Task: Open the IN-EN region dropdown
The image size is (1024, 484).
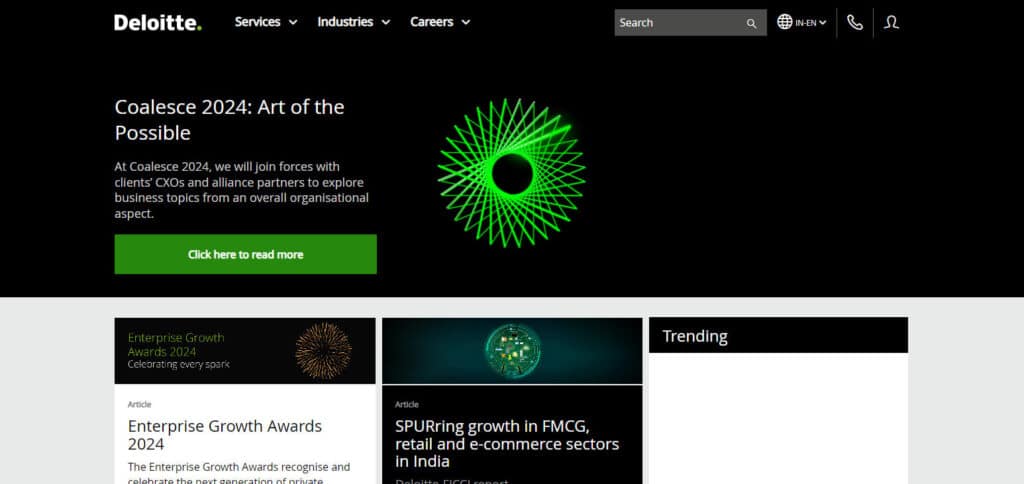Action: coord(810,22)
